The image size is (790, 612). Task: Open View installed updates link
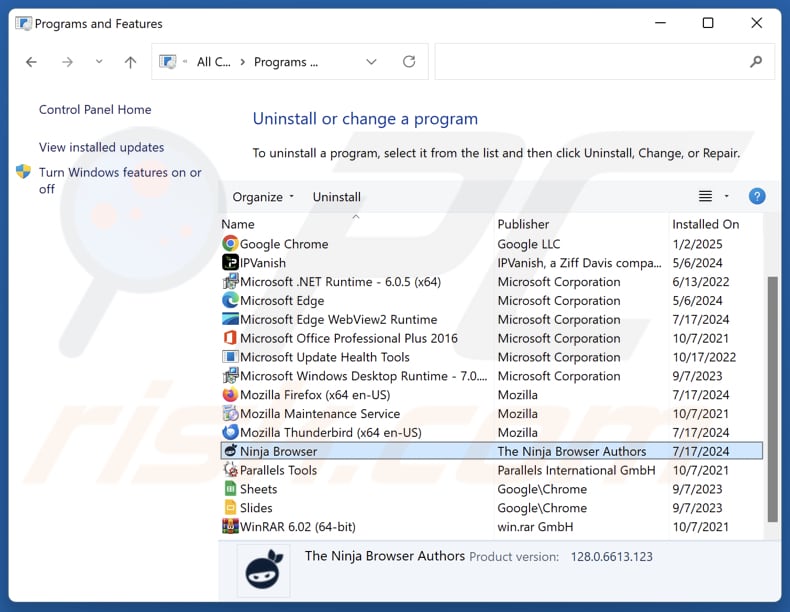coord(102,147)
